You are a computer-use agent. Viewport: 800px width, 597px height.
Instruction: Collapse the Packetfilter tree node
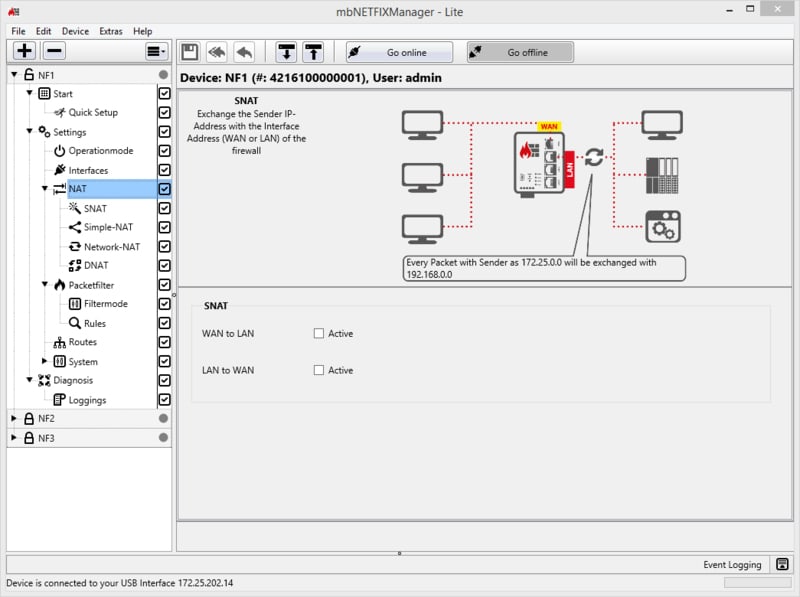[x=45, y=285]
